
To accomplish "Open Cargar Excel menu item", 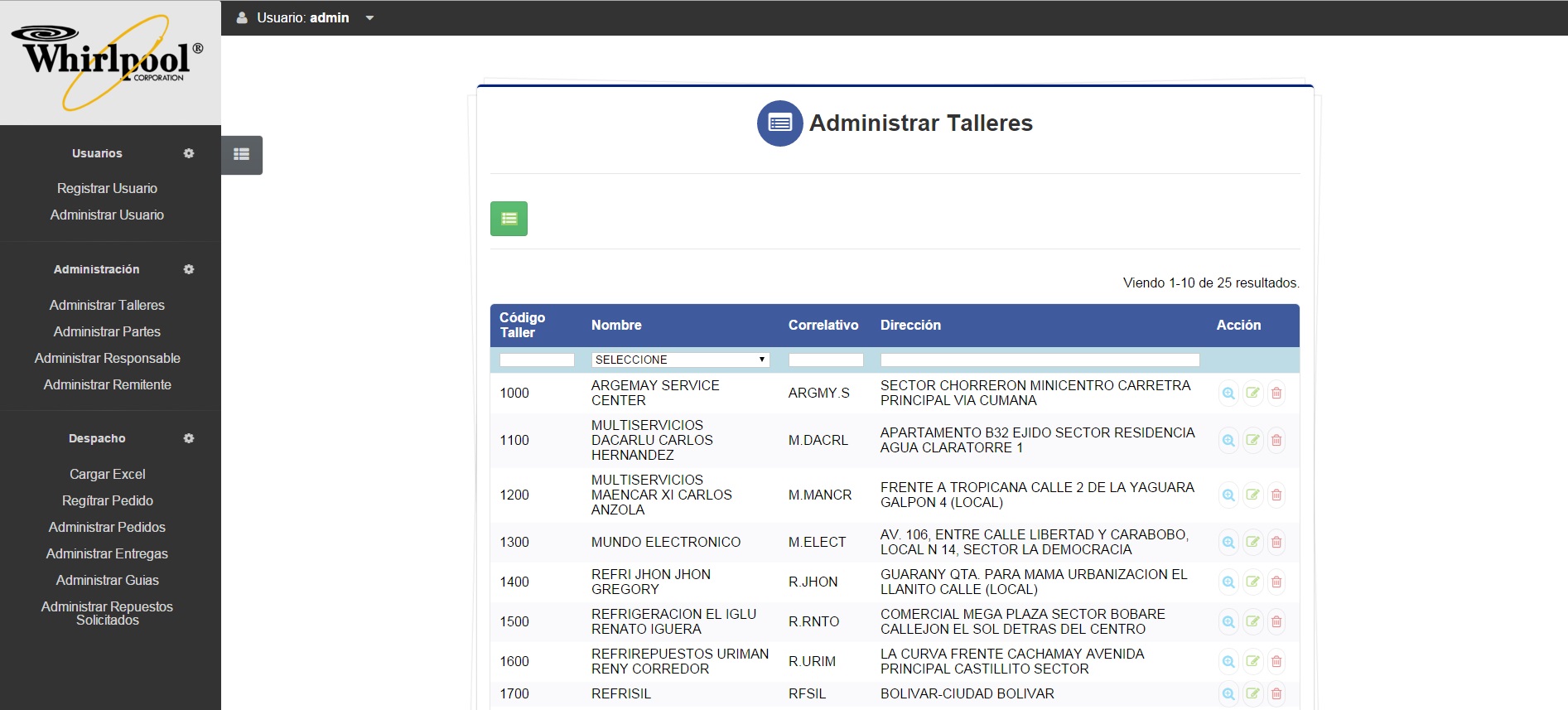I will (107, 474).
